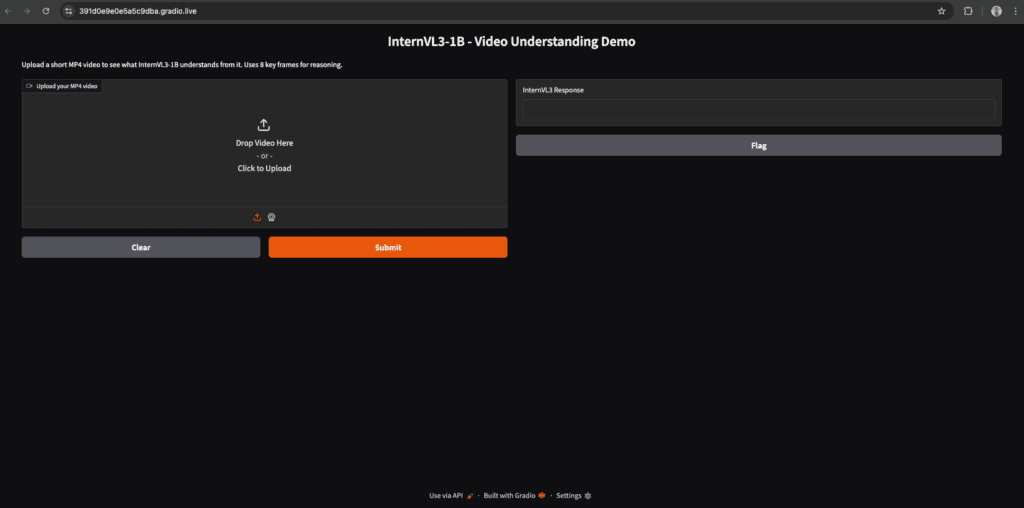Click the 'InternVL3 Response' label

click(x=553, y=91)
